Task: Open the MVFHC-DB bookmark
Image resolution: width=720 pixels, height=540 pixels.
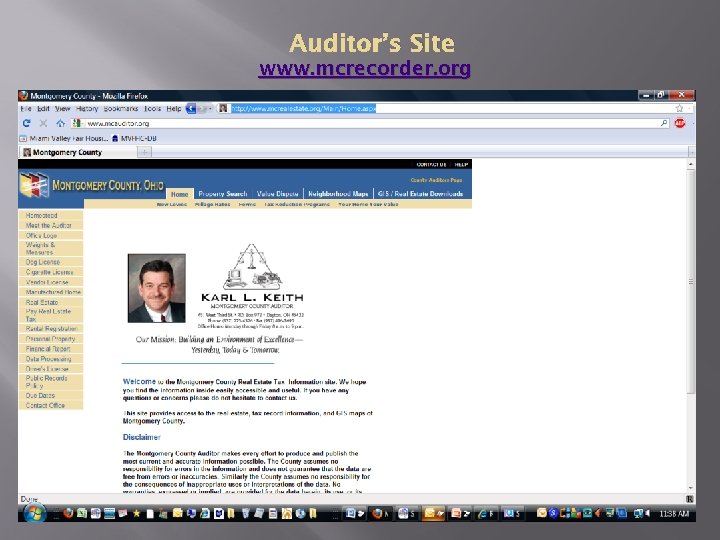Action: pos(135,138)
